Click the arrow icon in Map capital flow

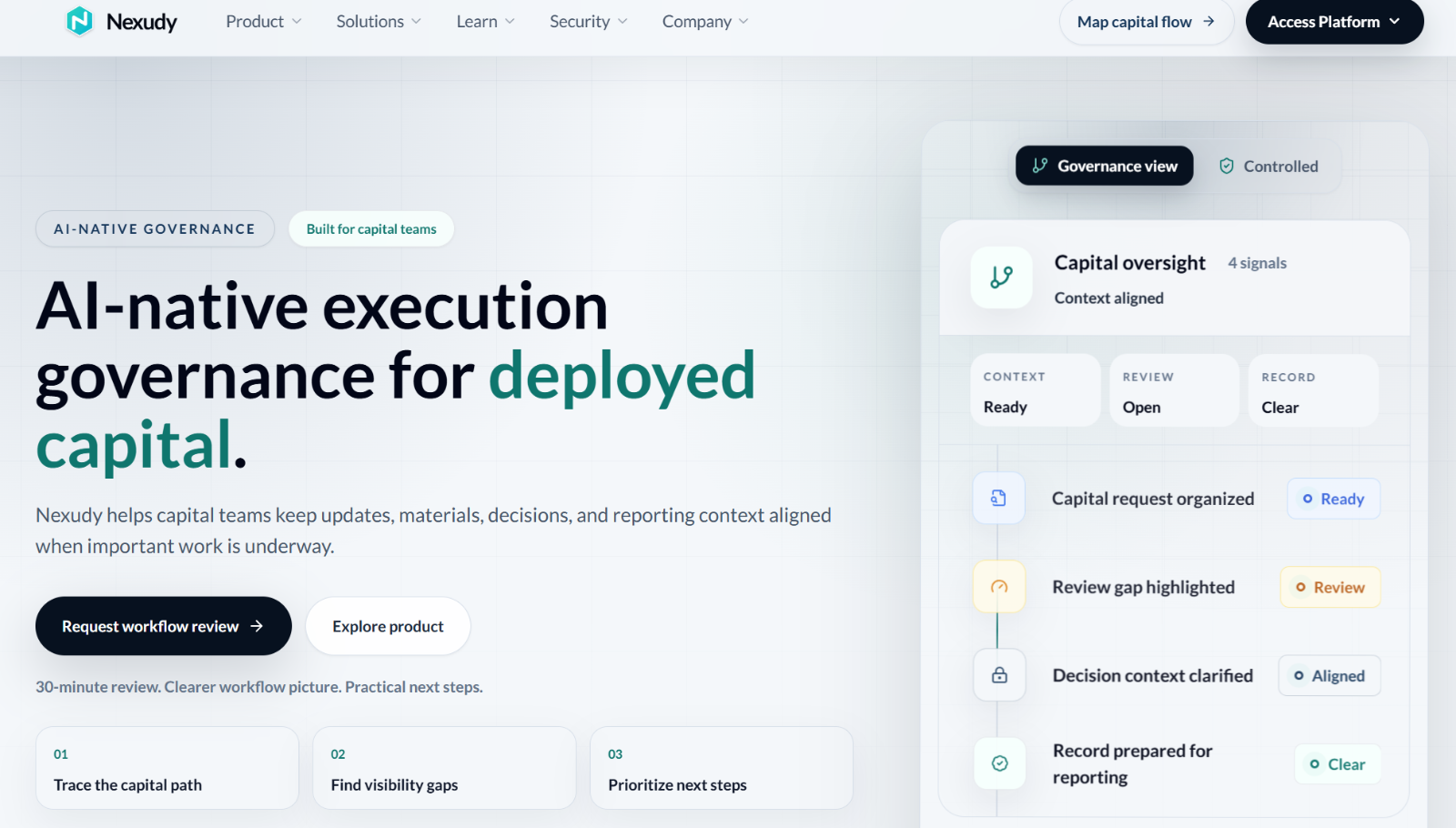point(1208,21)
